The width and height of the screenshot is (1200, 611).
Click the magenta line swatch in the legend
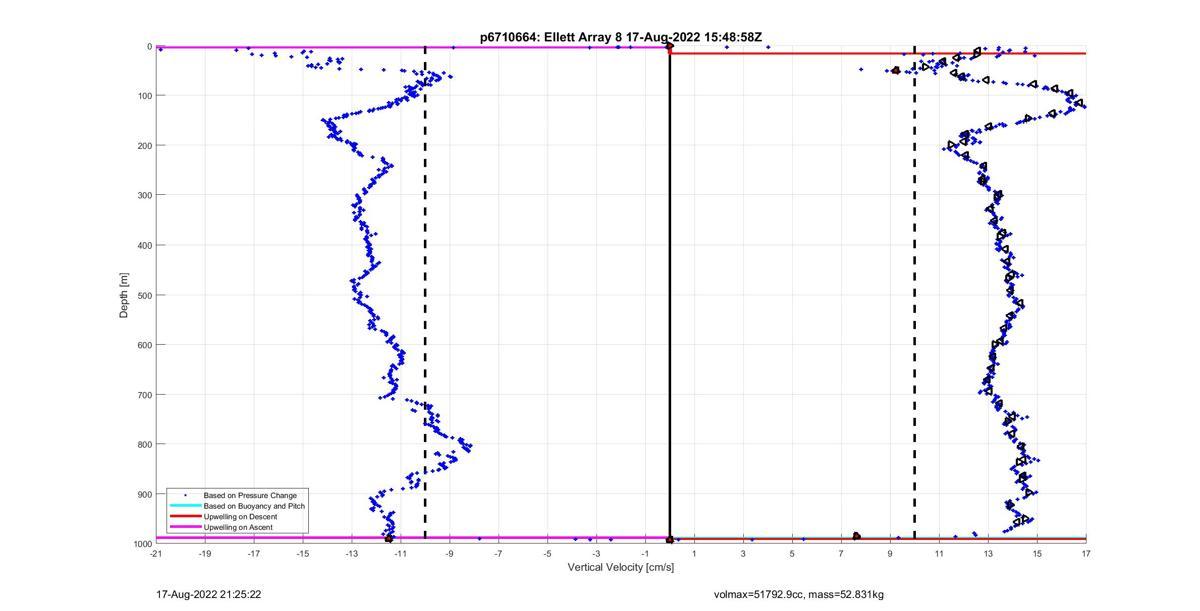click(x=185, y=527)
